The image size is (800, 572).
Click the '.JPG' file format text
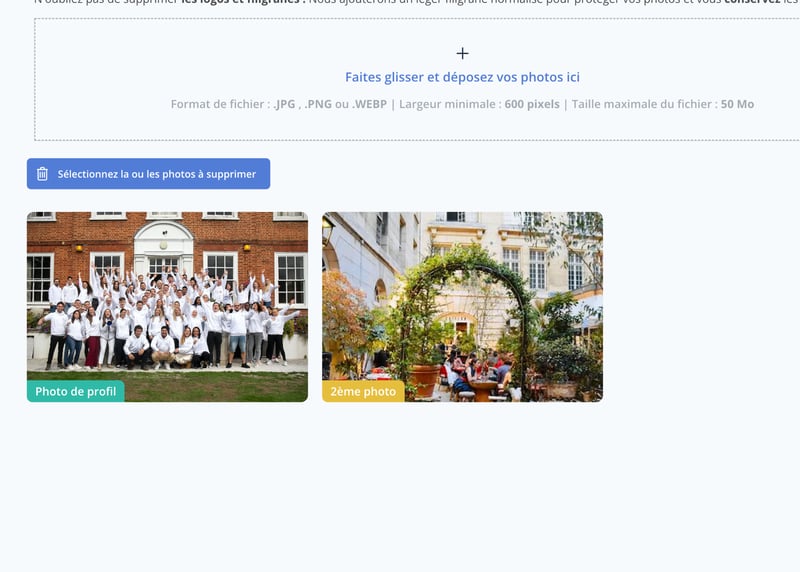(286, 104)
